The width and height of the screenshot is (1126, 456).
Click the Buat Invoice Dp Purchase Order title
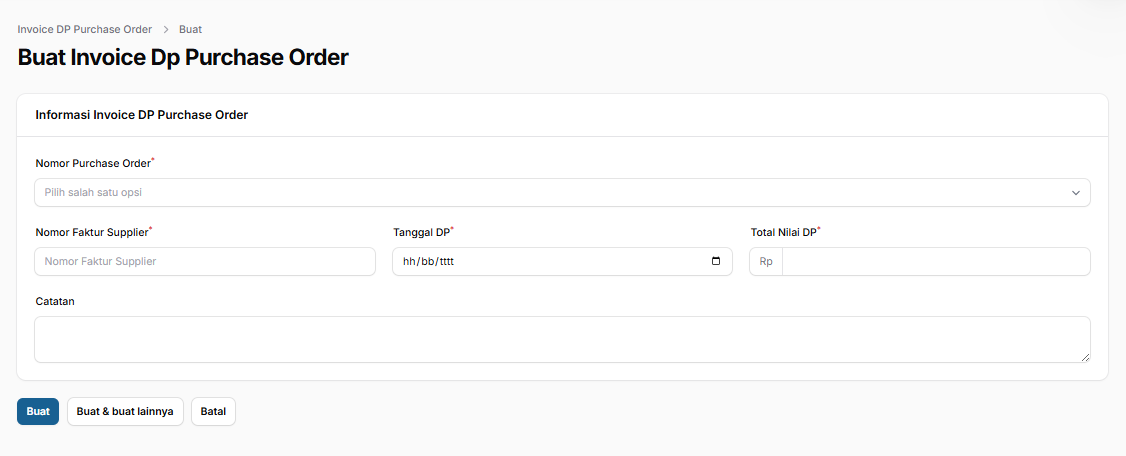point(183,57)
